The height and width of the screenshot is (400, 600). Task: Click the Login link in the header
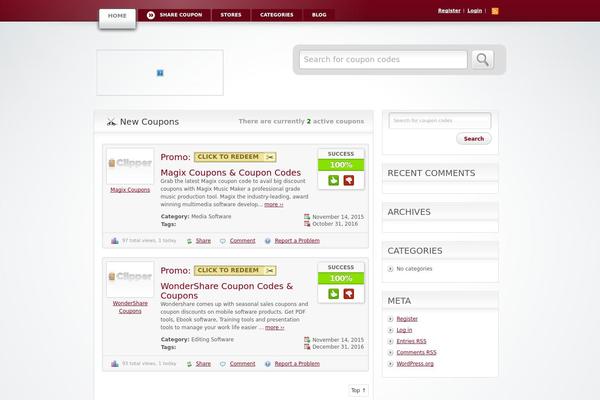474,11
